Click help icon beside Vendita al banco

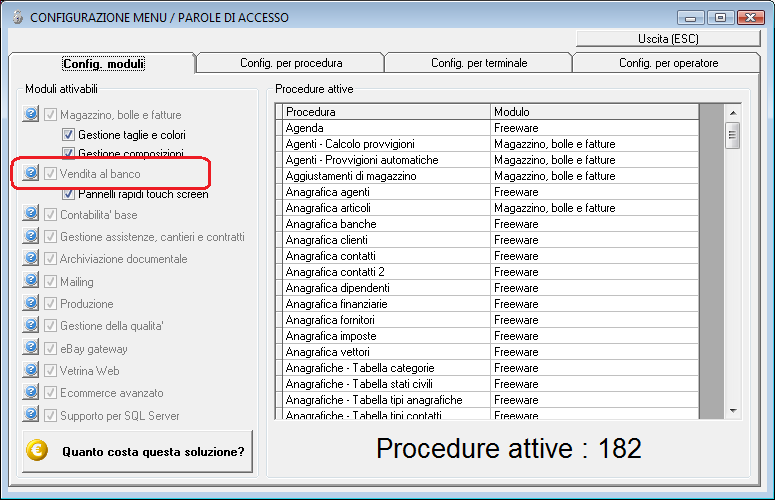click(x=31, y=173)
